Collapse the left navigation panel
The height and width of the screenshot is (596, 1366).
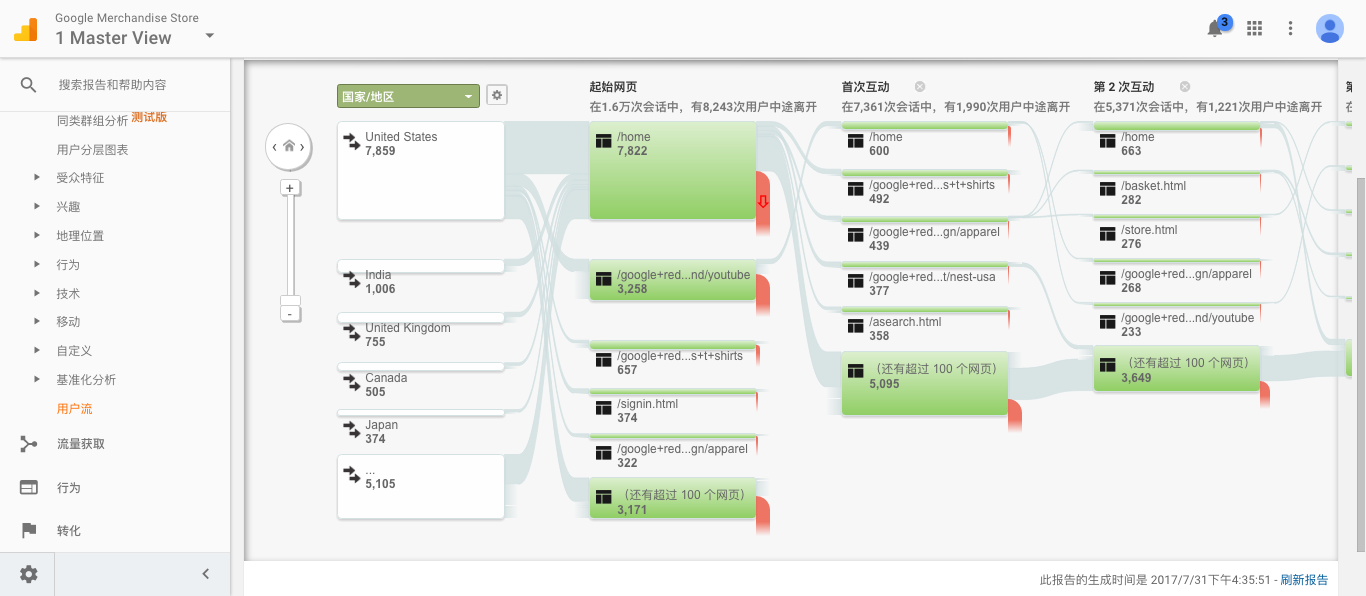point(206,574)
